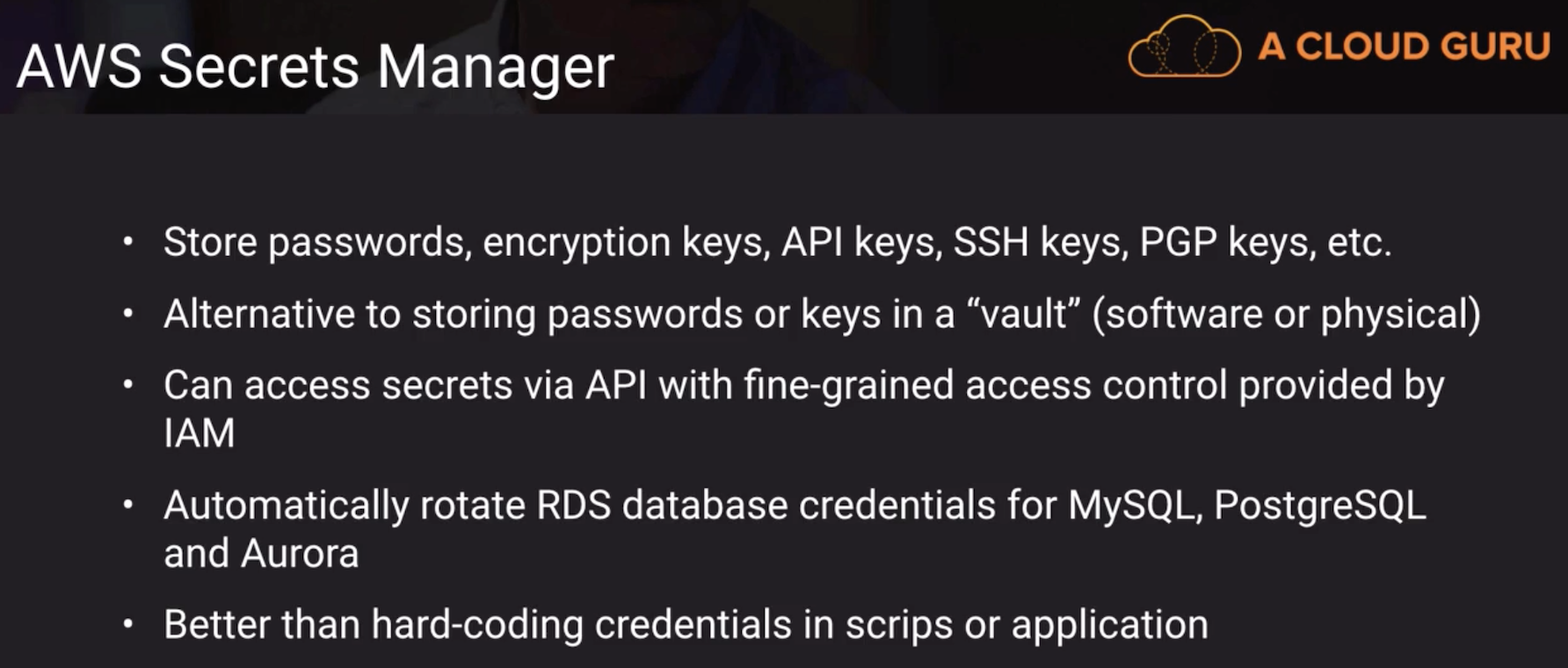Click the A Cloud Guru cloud logo icon
This screenshot has height=668, width=1568.
tap(1184, 48)
